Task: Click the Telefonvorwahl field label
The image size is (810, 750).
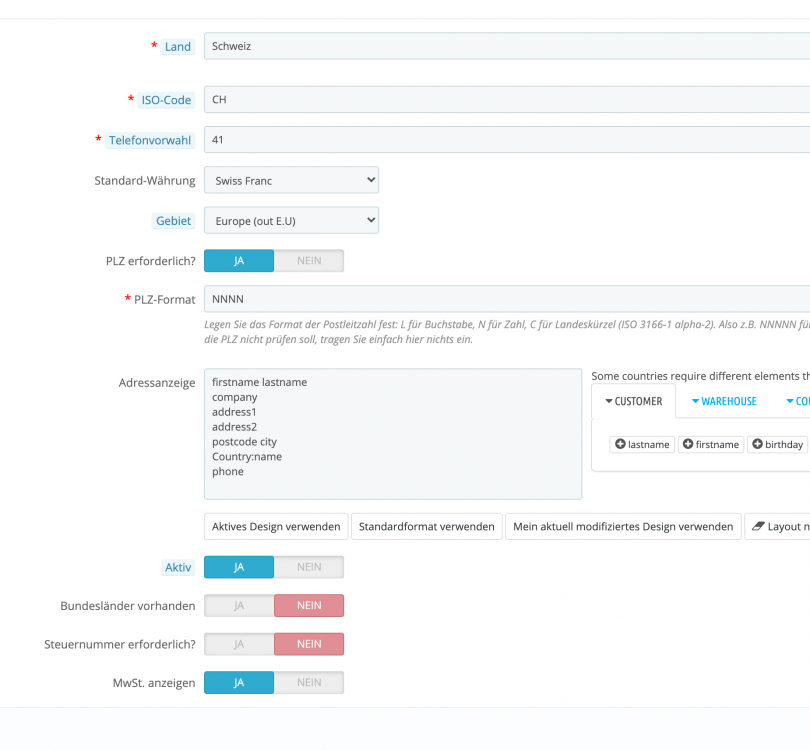Action: [150, 140]
